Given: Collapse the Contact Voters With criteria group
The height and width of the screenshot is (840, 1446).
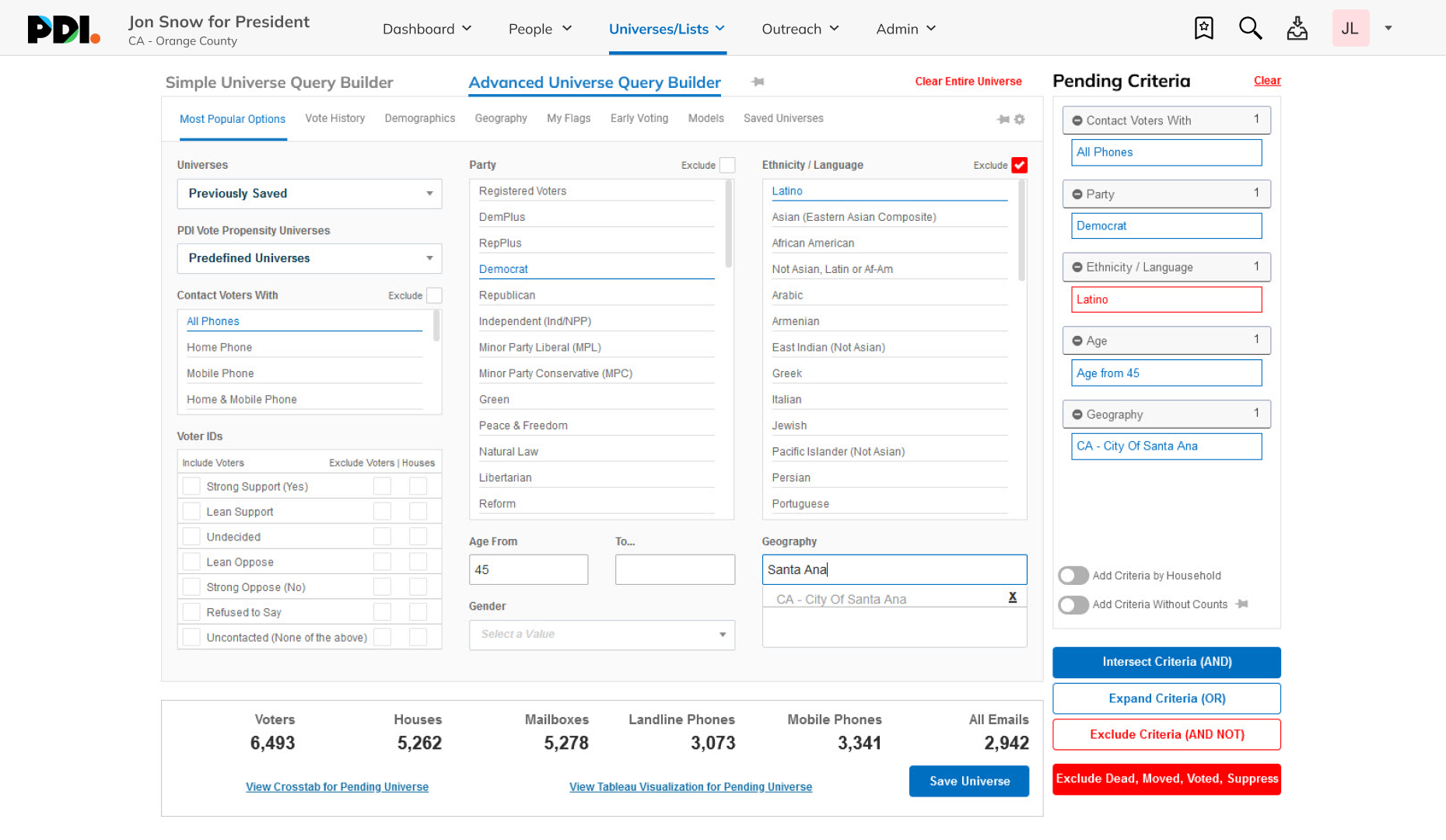Looking at the screenshot, I should 1077,121.
